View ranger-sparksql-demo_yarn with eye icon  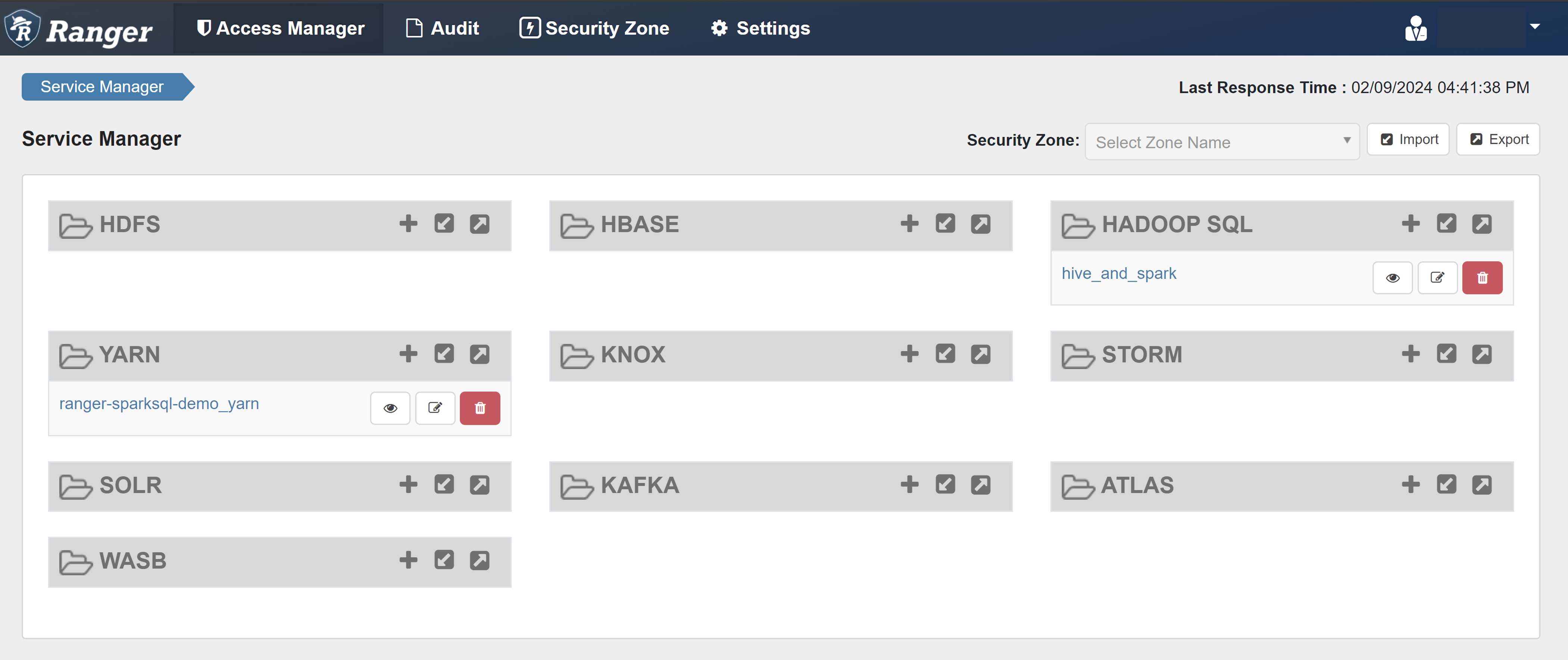[x=390, y=408]
